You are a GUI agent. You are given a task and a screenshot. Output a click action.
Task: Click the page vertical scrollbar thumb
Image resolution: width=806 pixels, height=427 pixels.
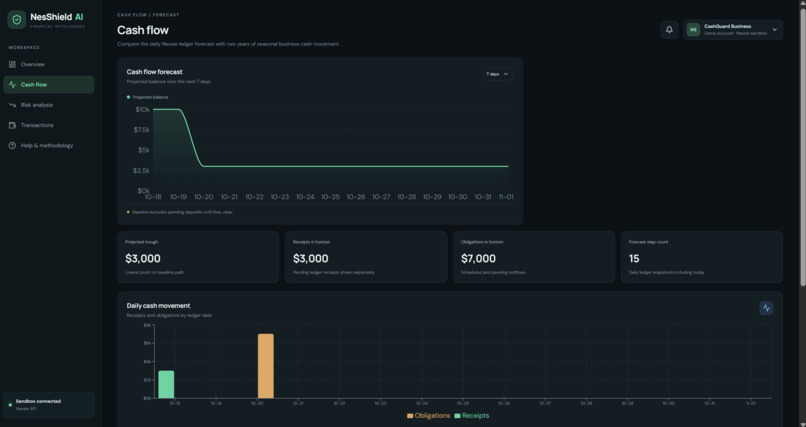pos(802,146)
